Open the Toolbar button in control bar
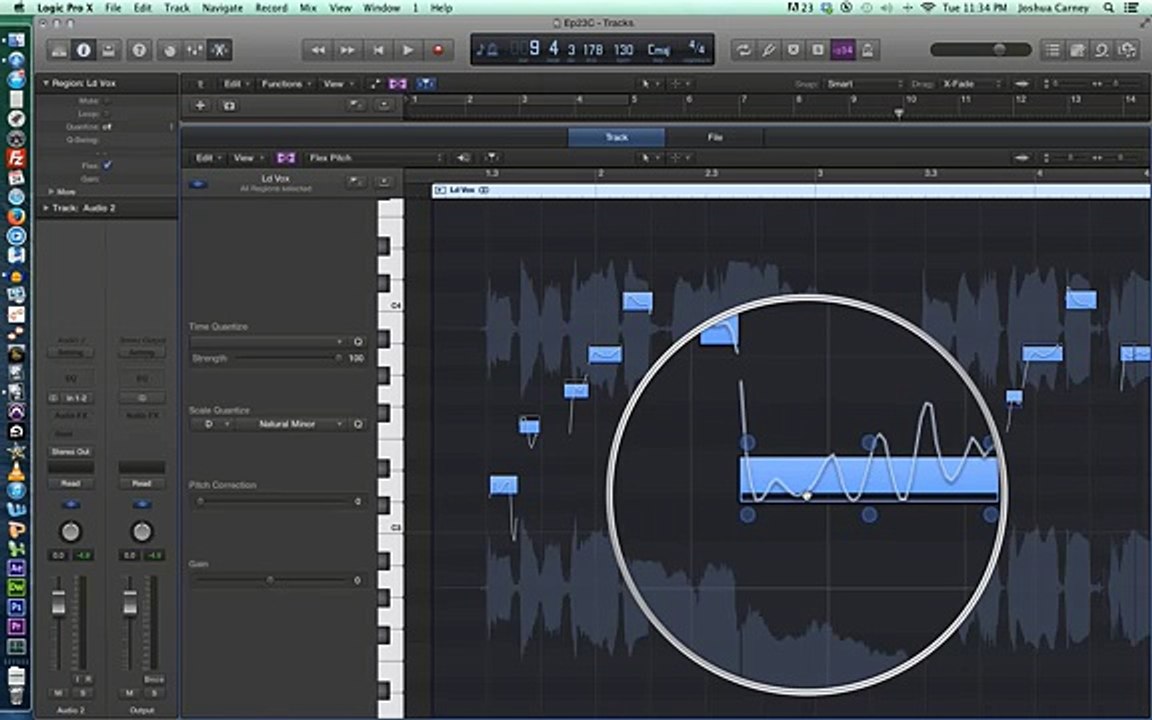The width and height of the screenshot is (1152, 720). (109, 50)
